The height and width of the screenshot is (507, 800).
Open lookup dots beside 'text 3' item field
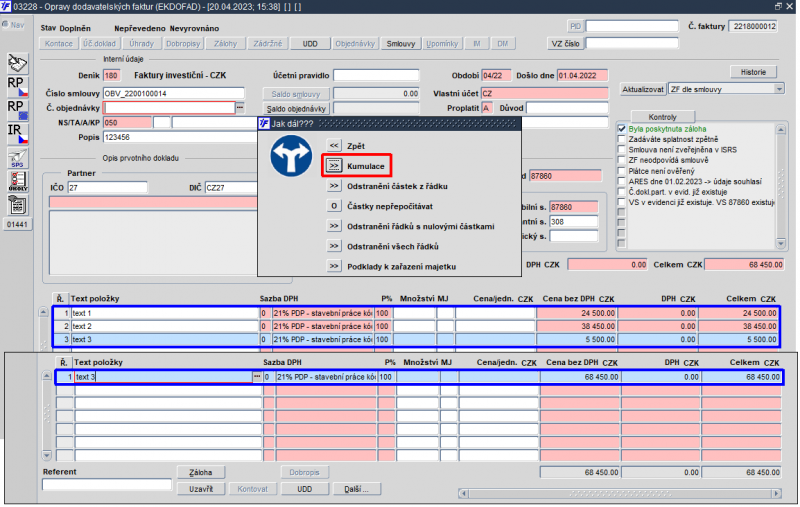coord(257,377)
